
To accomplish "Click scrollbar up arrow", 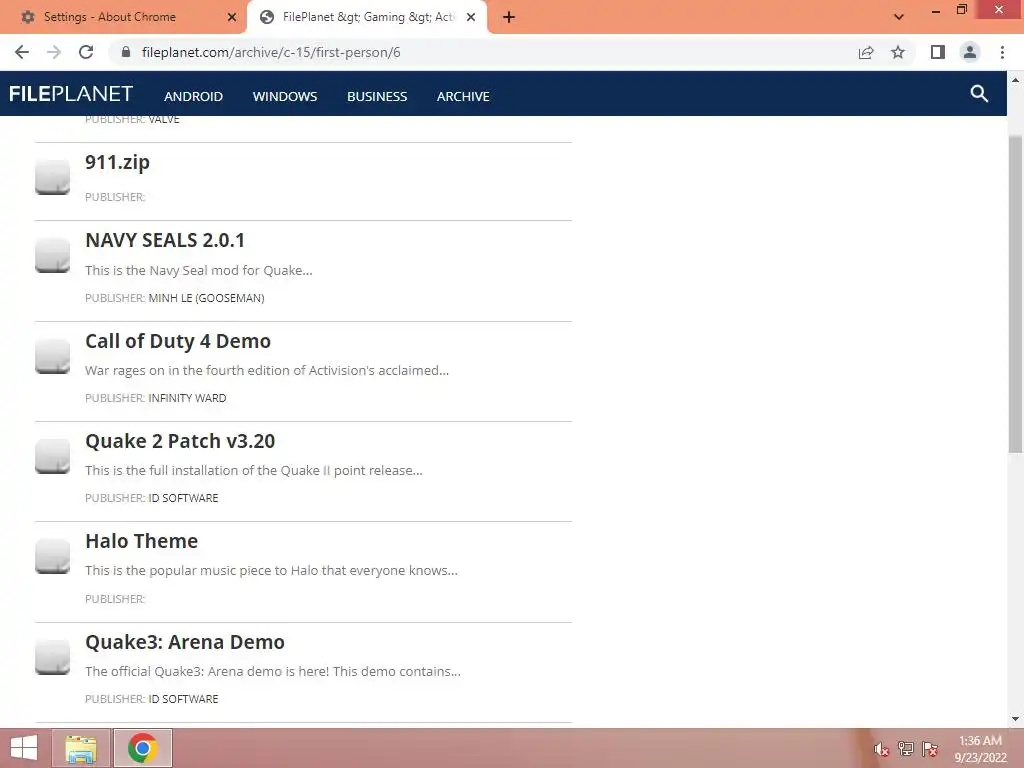I will [1015, 80].
